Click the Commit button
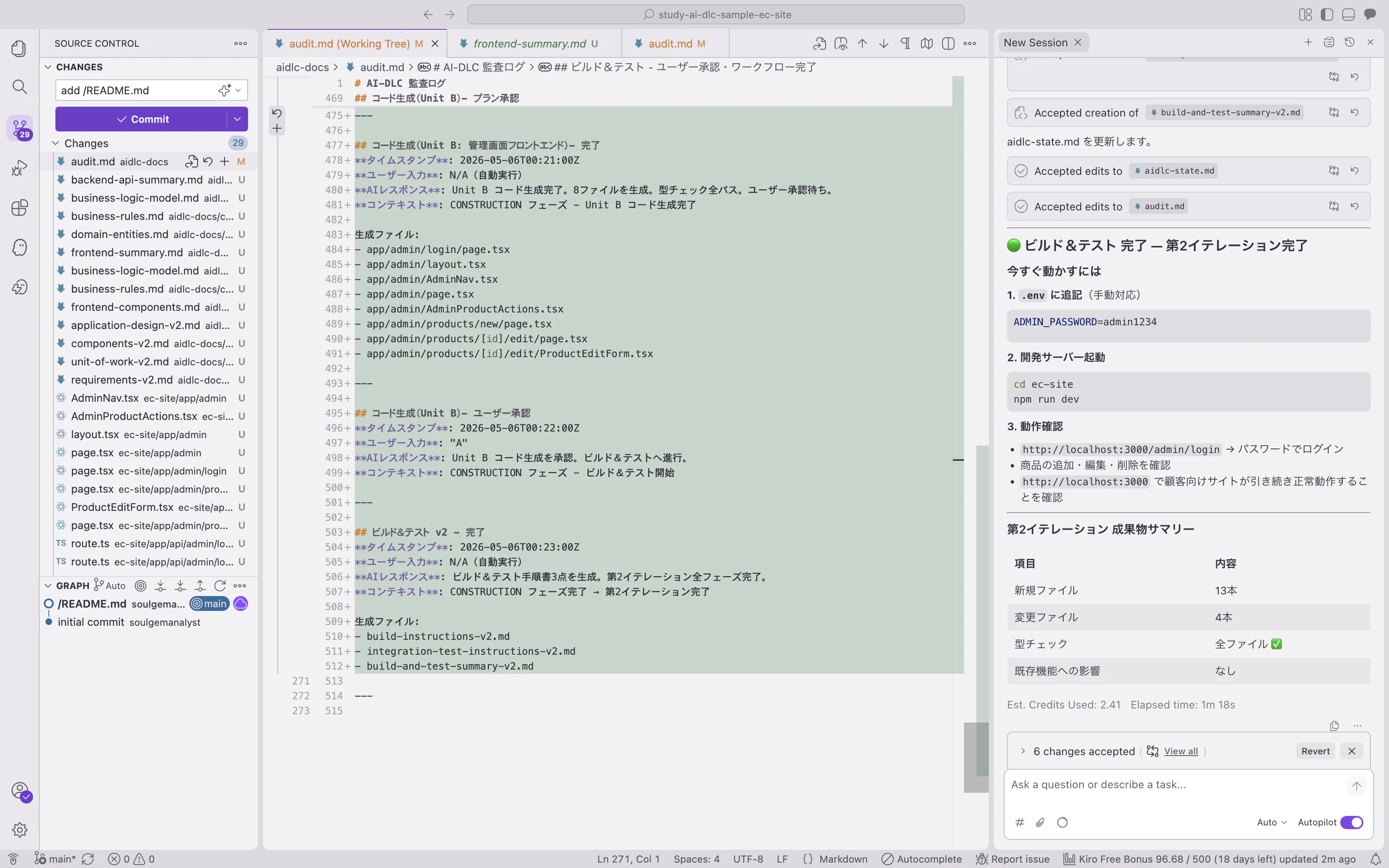This screenshot has height=868, width=1389. (142, 119)
